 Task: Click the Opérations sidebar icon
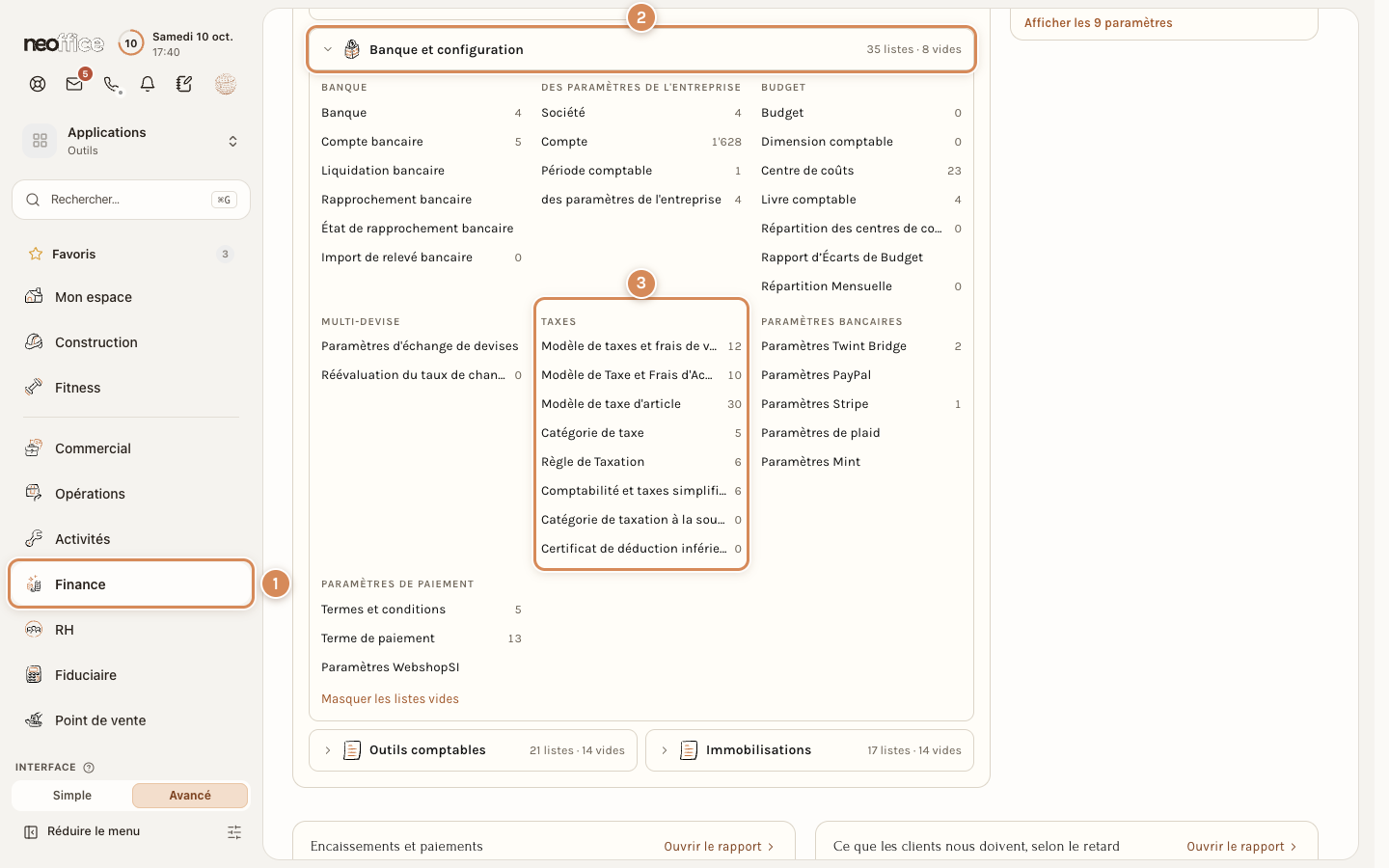[x=34, y=494]
